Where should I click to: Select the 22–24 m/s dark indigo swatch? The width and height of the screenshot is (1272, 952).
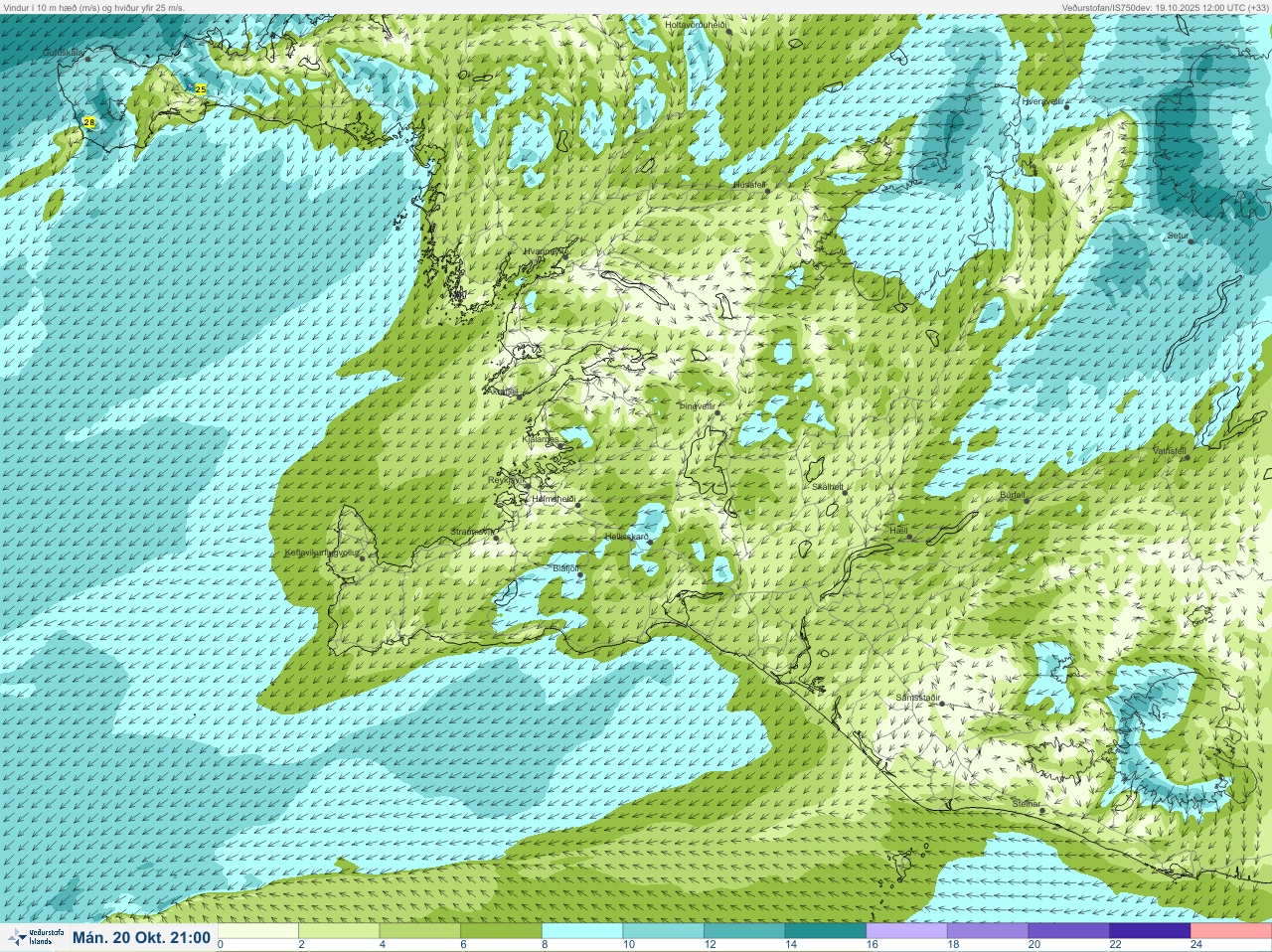pos(1151,931)
